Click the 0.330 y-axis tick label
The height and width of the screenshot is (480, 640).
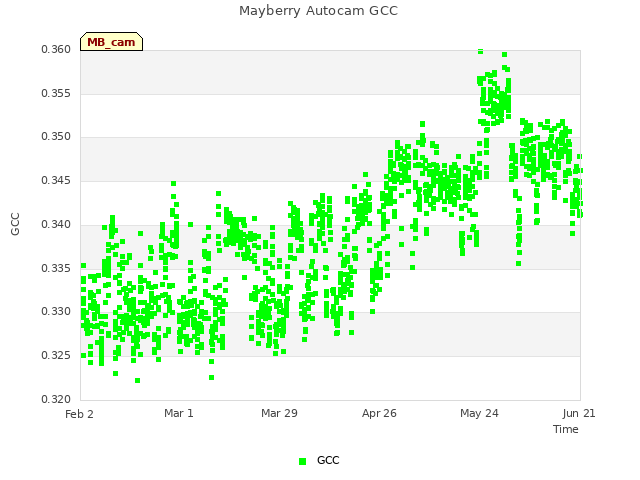click(56, 312)
